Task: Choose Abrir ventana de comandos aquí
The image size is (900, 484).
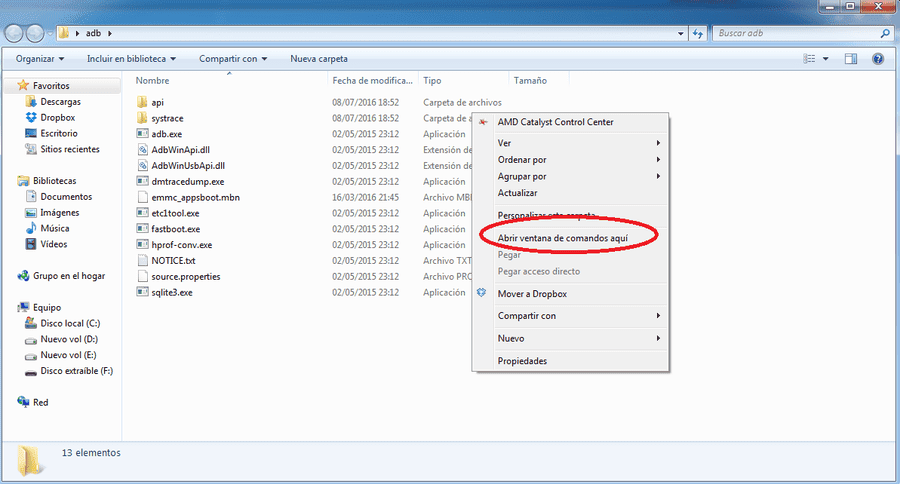Action: 562,238
